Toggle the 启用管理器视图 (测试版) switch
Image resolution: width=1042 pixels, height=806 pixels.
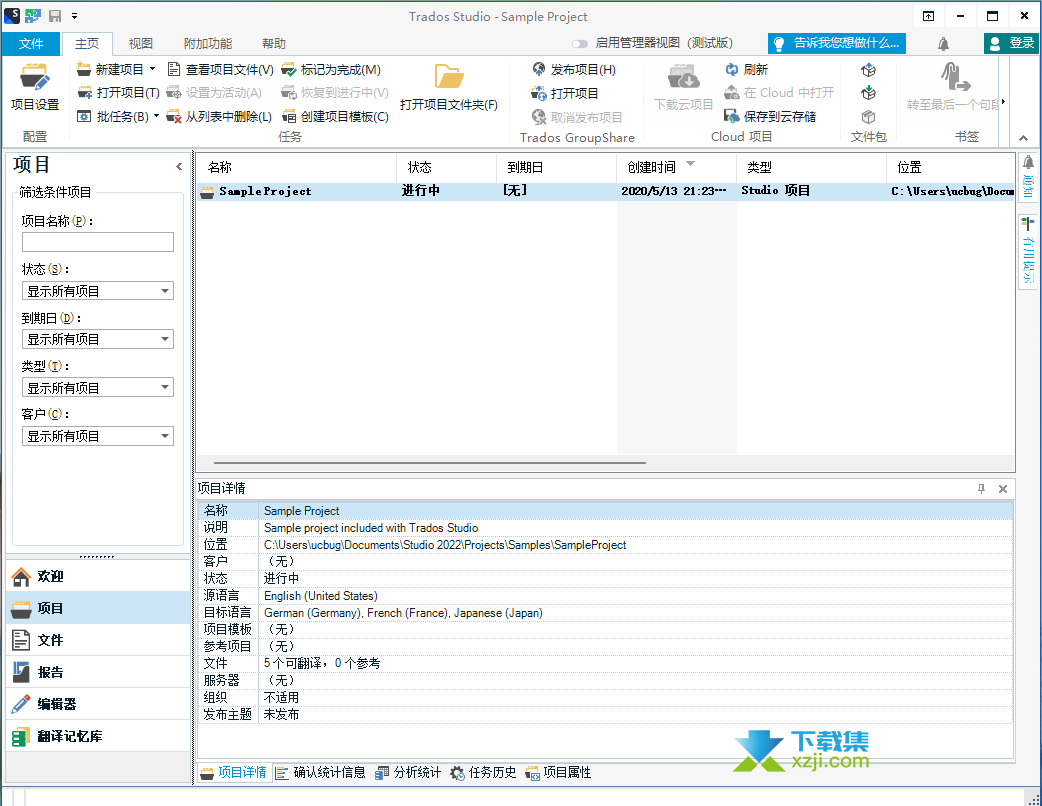[x=580, y=44]
